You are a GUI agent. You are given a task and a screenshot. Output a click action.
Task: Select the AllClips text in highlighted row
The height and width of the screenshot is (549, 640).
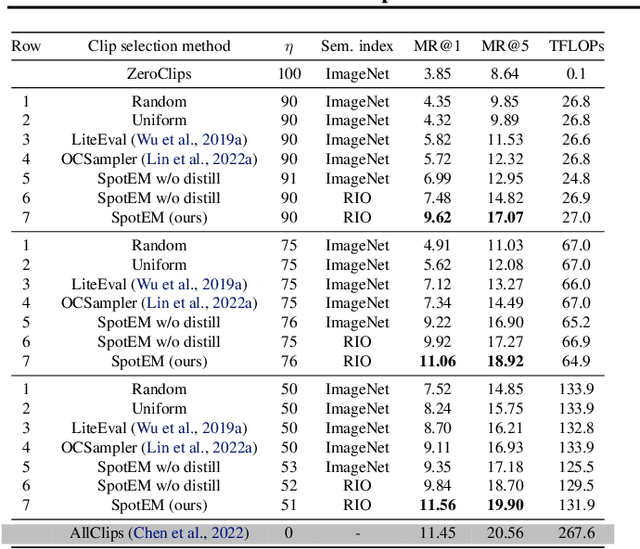coord(96,533)
